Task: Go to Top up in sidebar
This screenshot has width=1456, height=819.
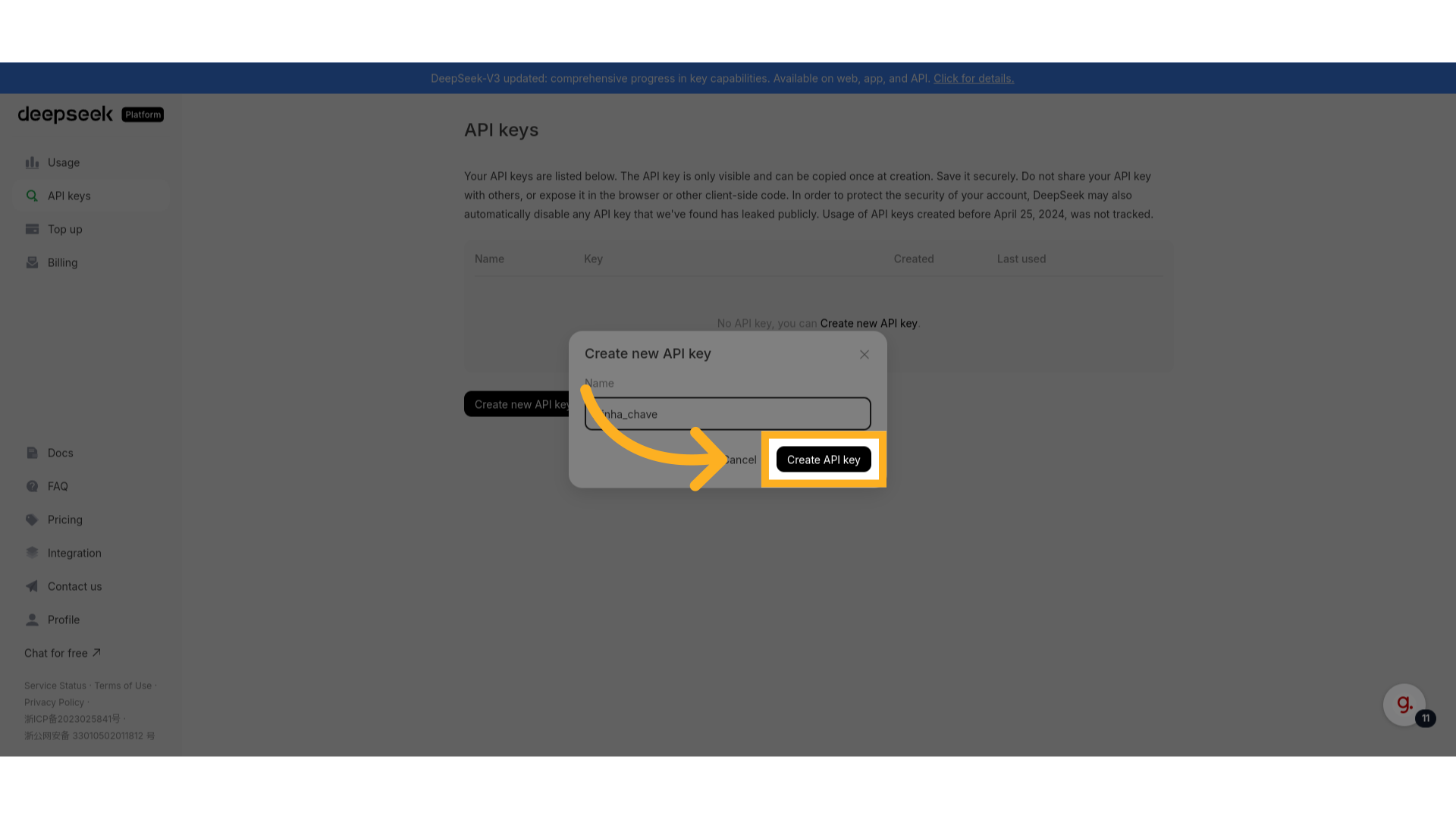Action: click(90, 229)
